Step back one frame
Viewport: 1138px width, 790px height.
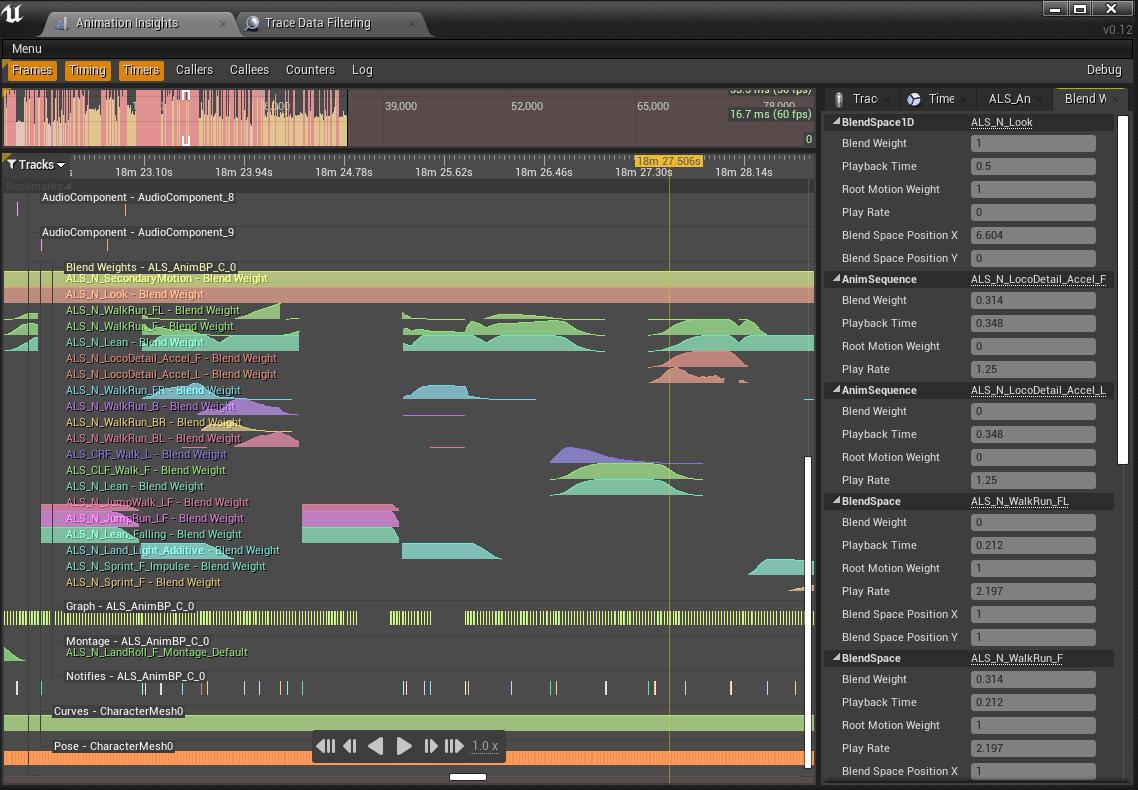[350, 746]
